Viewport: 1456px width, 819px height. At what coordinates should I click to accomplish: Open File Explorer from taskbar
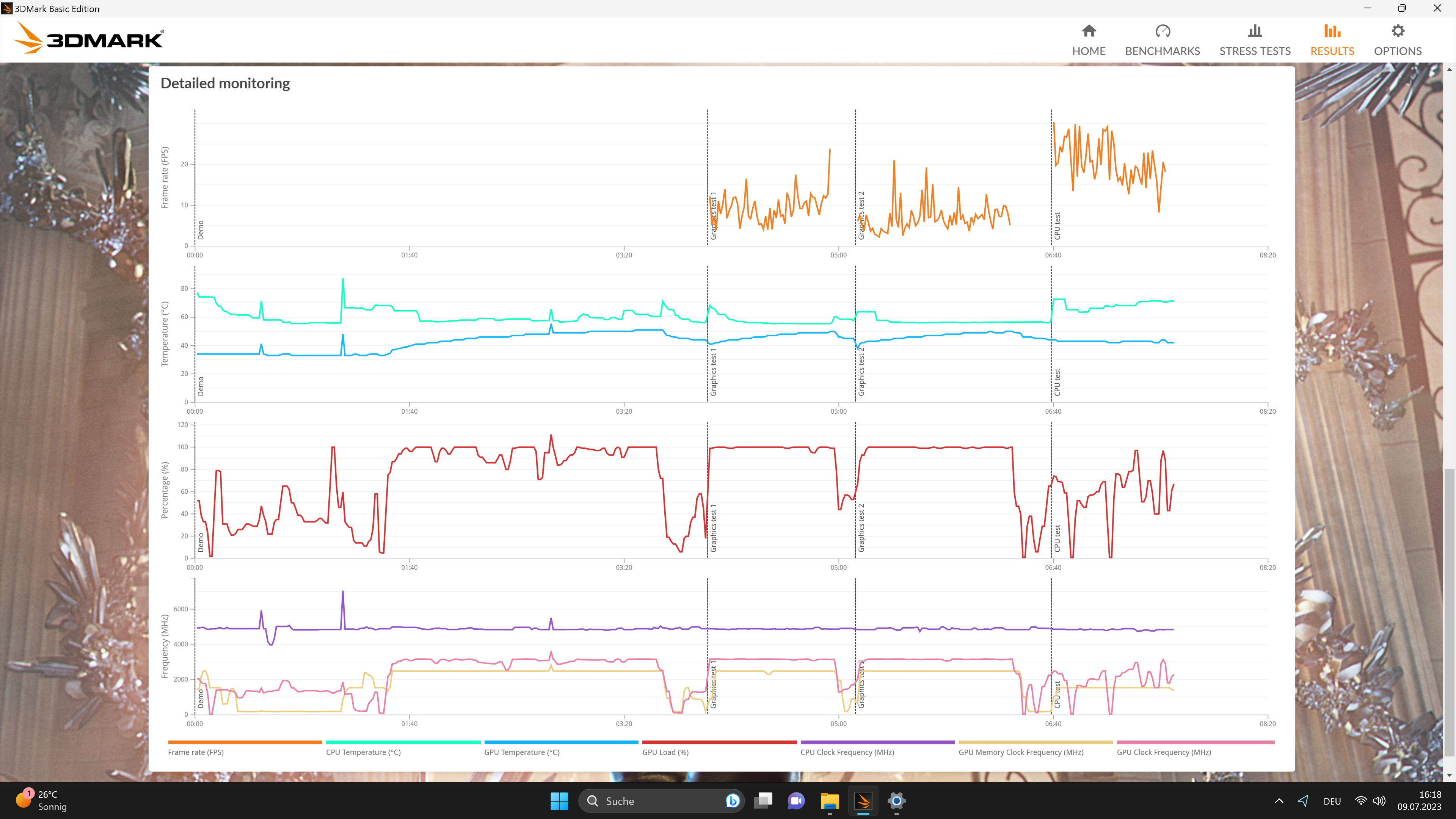coord(829,800)
